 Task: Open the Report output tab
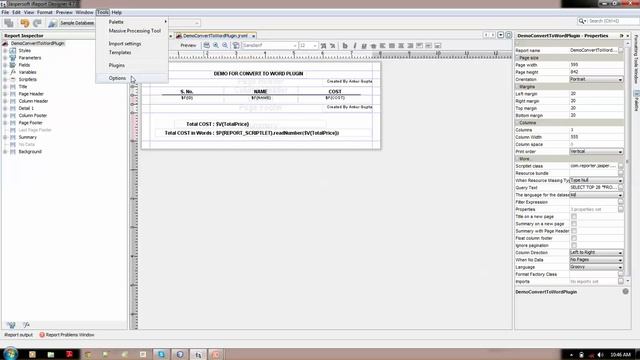pos(18,335)
